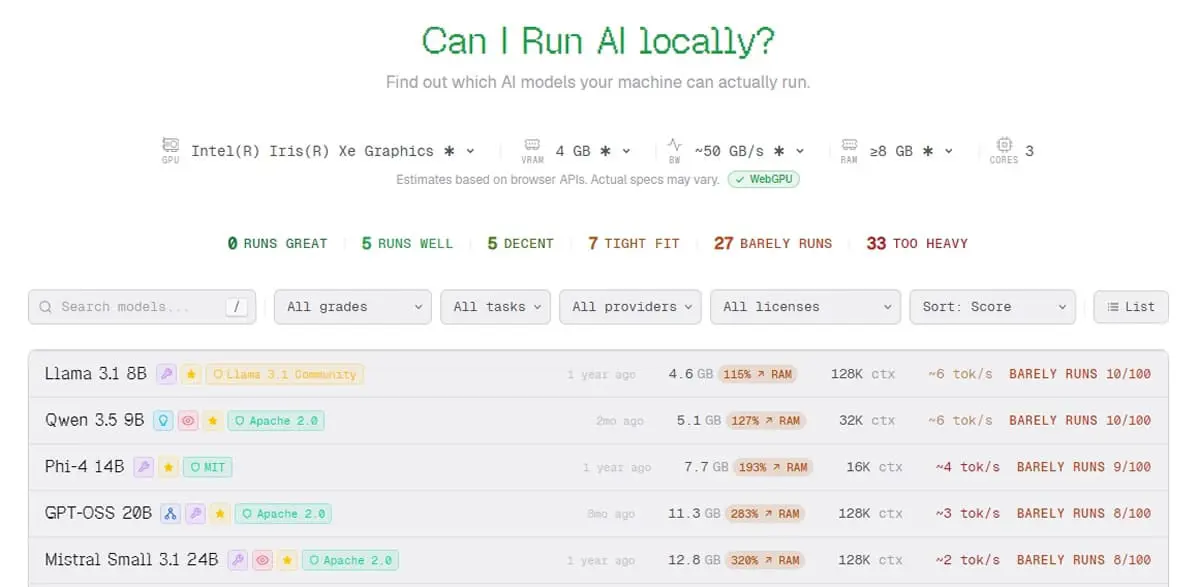Click the ~3 tok/s speed value
The height and width of the screenshot is (587, 1200).
coord(968,514)
